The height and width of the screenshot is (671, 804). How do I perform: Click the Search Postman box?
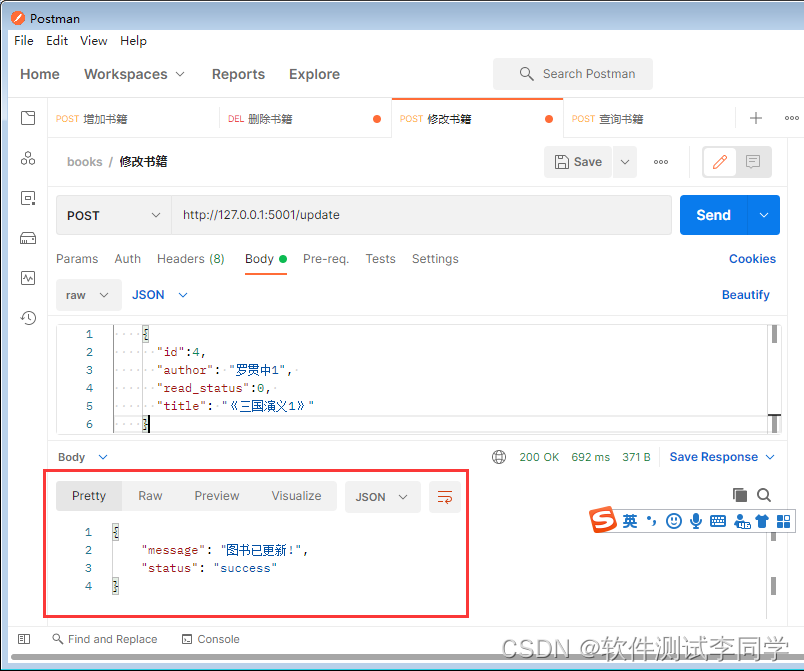click(573, 74)
